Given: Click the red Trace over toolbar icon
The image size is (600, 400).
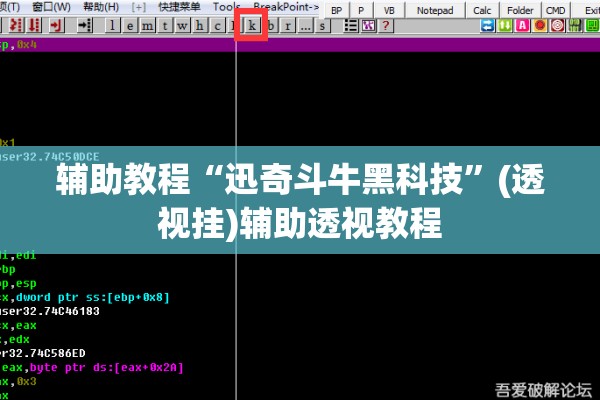Looking at the screenshot, I should [x=34, y=26].
